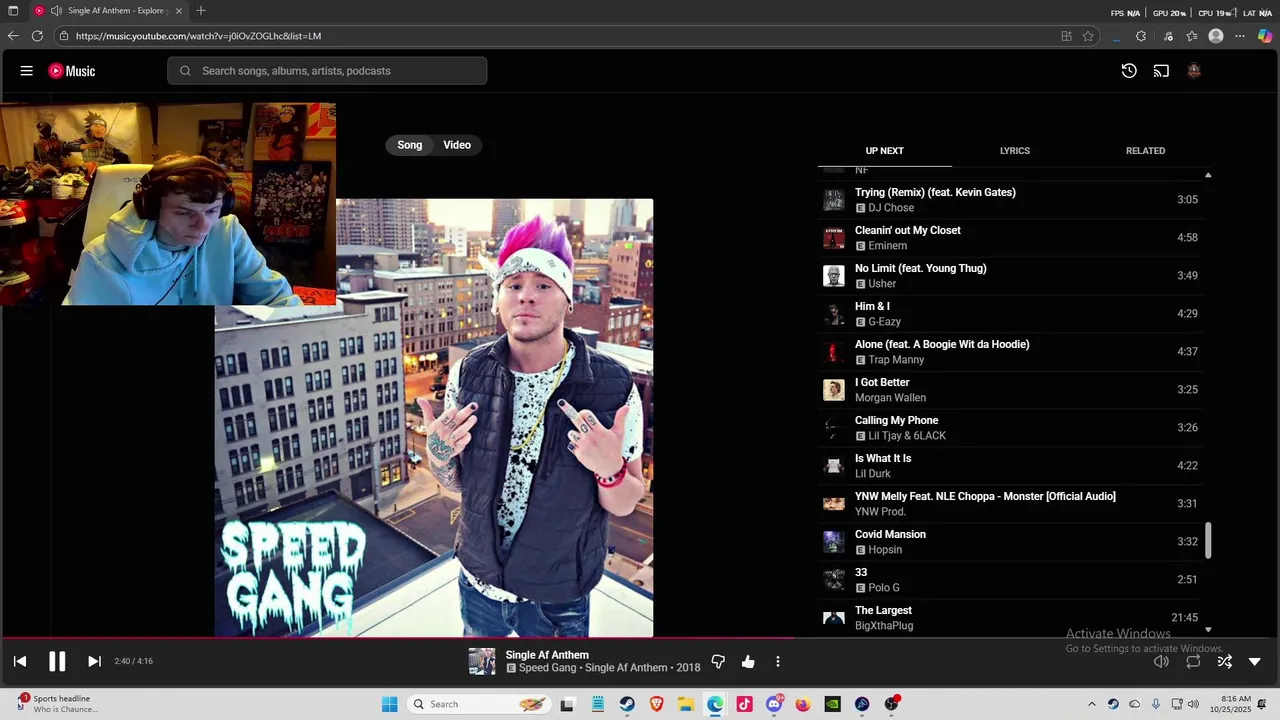Click the player bar song thumbnail
The height and width of the screenshot is (720, 1280).
pos(482,662)
